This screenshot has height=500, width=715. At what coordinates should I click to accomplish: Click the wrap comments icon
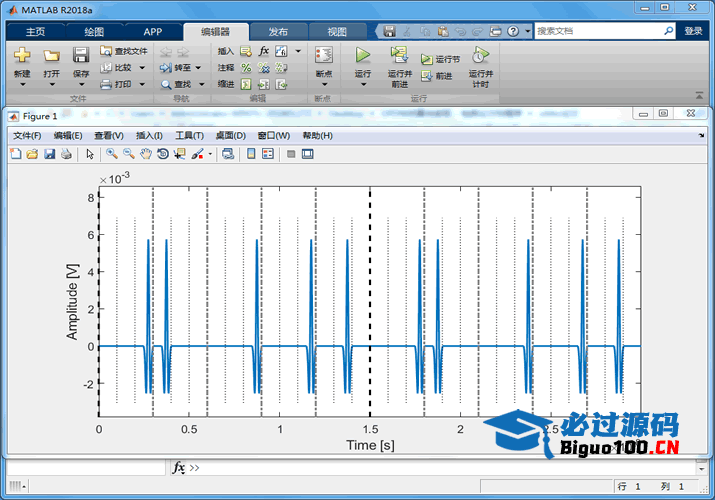tap(281, 68)
